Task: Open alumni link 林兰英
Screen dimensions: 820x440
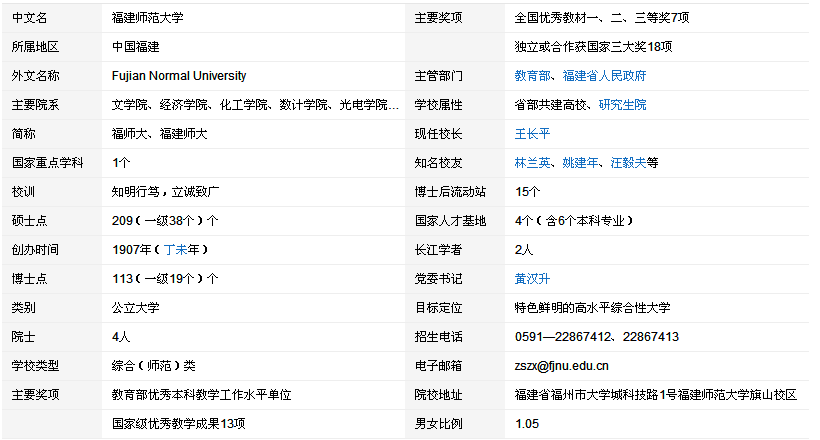Action: click(532, 163)
